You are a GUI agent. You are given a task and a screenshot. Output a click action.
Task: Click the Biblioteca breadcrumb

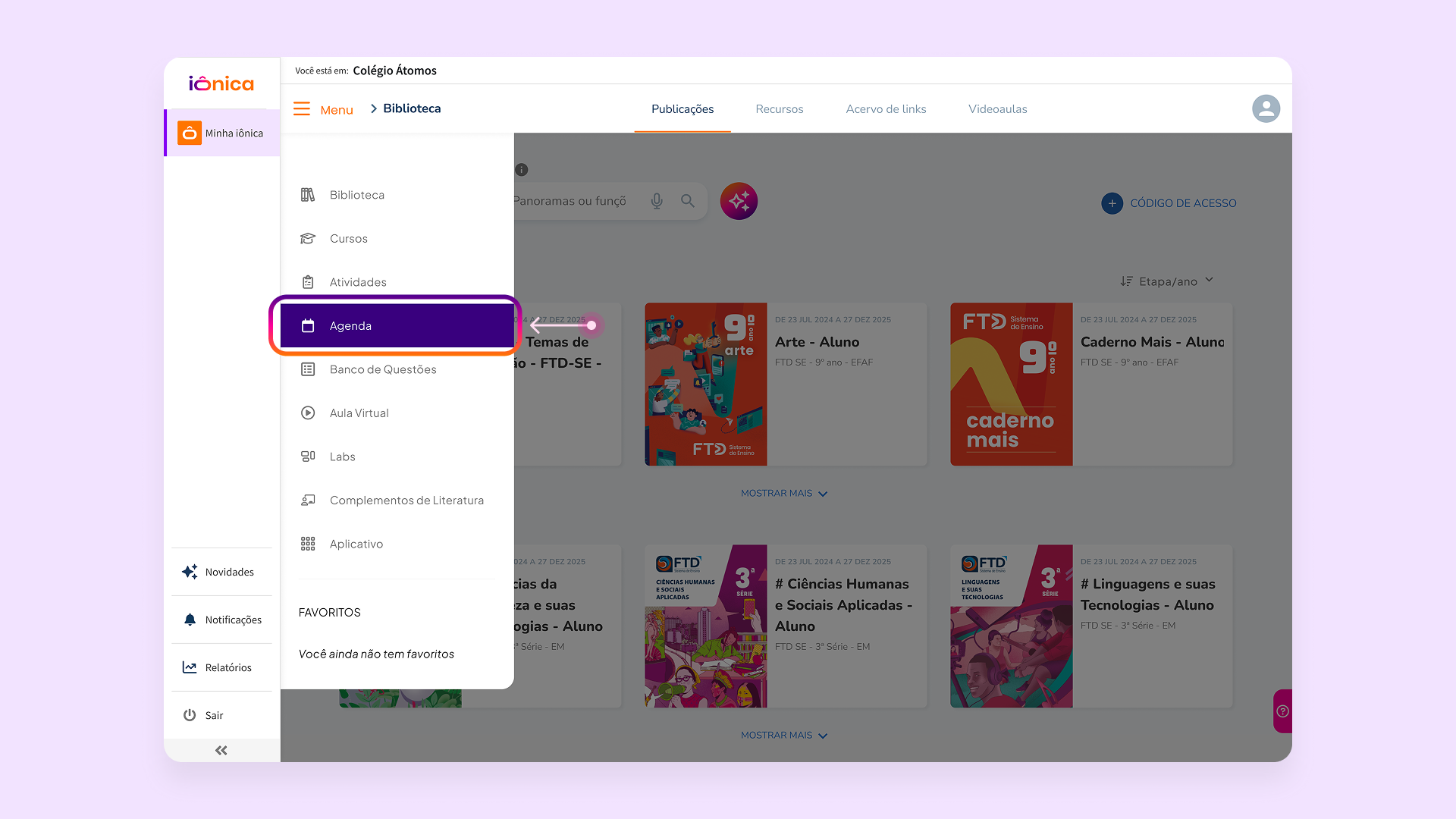[x=412, y=108]
